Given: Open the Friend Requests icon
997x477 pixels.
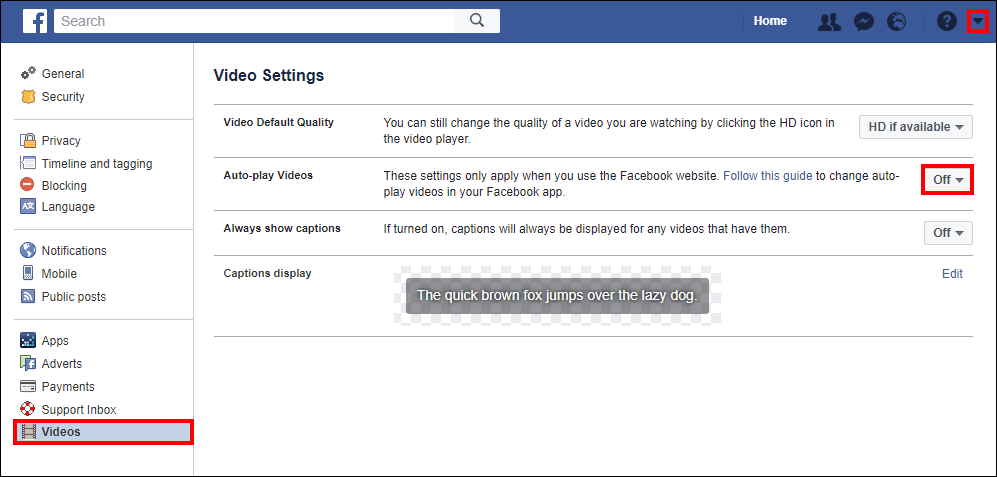Looking at the screenshot, I should tap(829, 22).
